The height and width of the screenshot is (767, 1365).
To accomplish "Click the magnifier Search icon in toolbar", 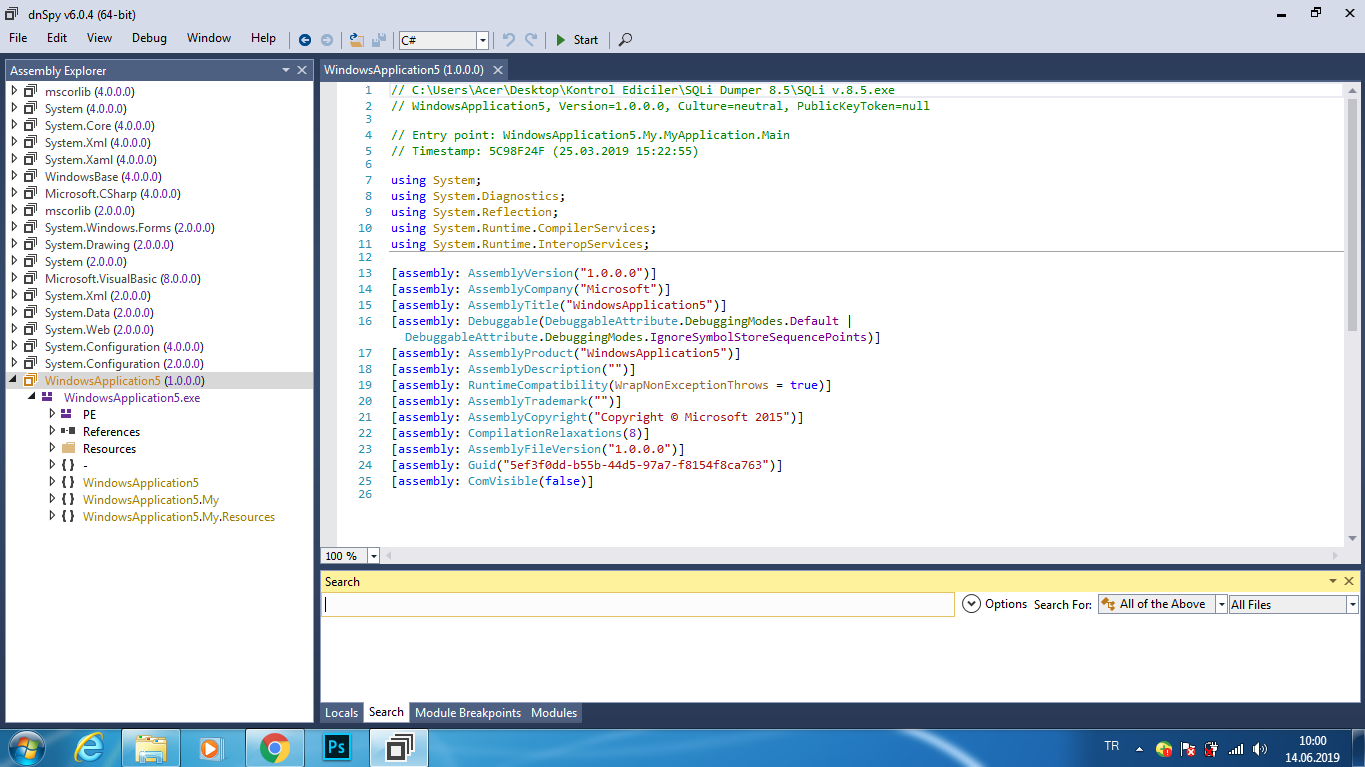I will (x=625, y=40).
